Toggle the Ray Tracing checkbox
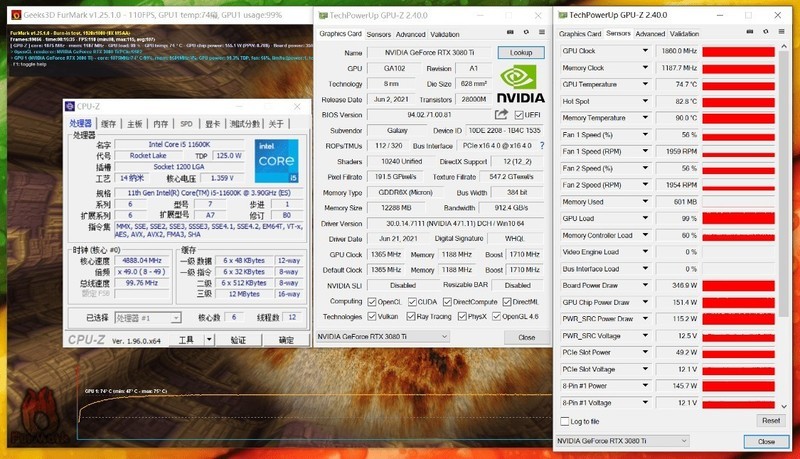Image resolution: width=800 pixels, height=459 pixels. (x=411, y=316)
